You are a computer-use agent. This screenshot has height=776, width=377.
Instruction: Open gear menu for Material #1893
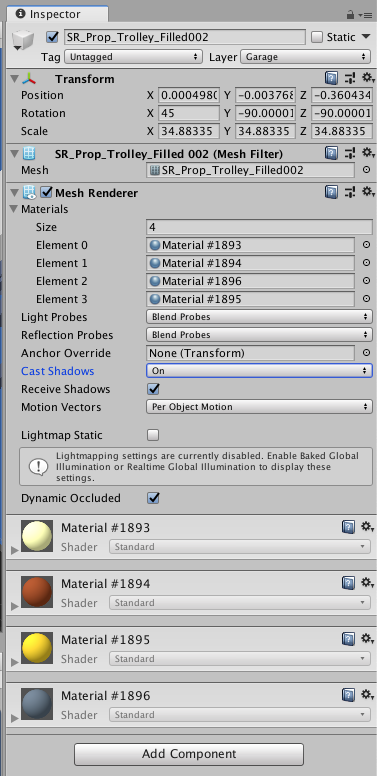(368, 527)
